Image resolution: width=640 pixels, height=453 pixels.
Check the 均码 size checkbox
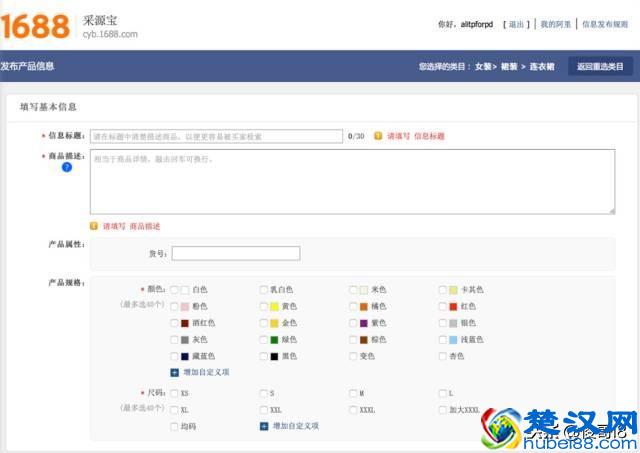(x=174, y=426)
